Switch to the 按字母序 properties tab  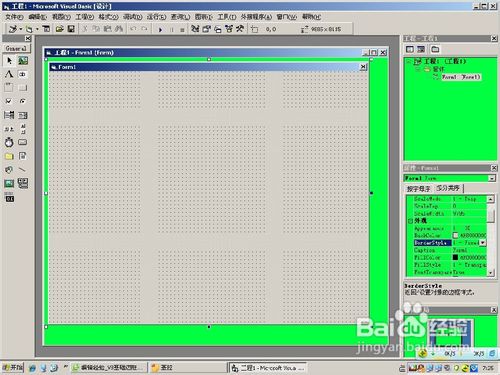tap(418, 189)
